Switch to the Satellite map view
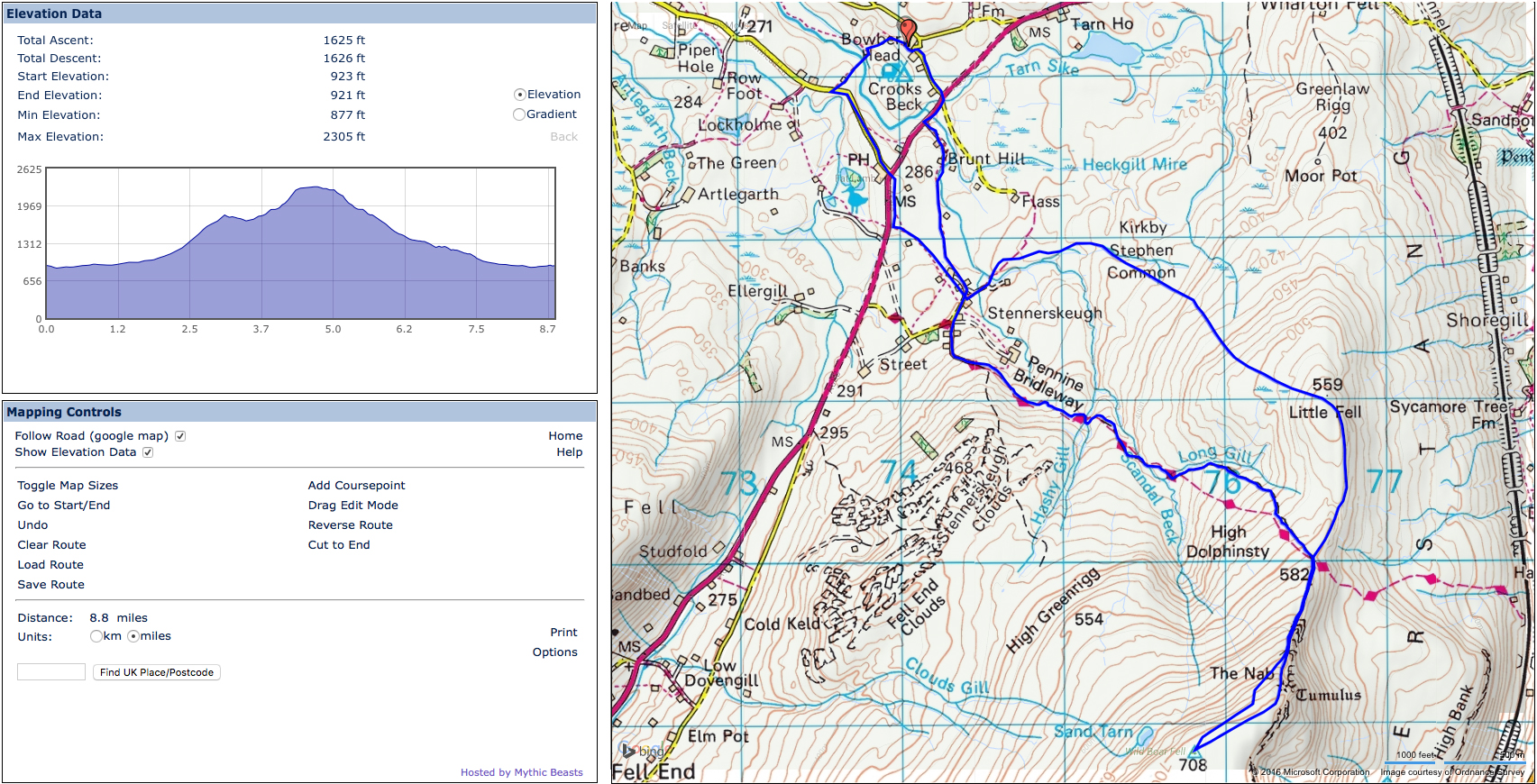 click(x=678, y=26)
